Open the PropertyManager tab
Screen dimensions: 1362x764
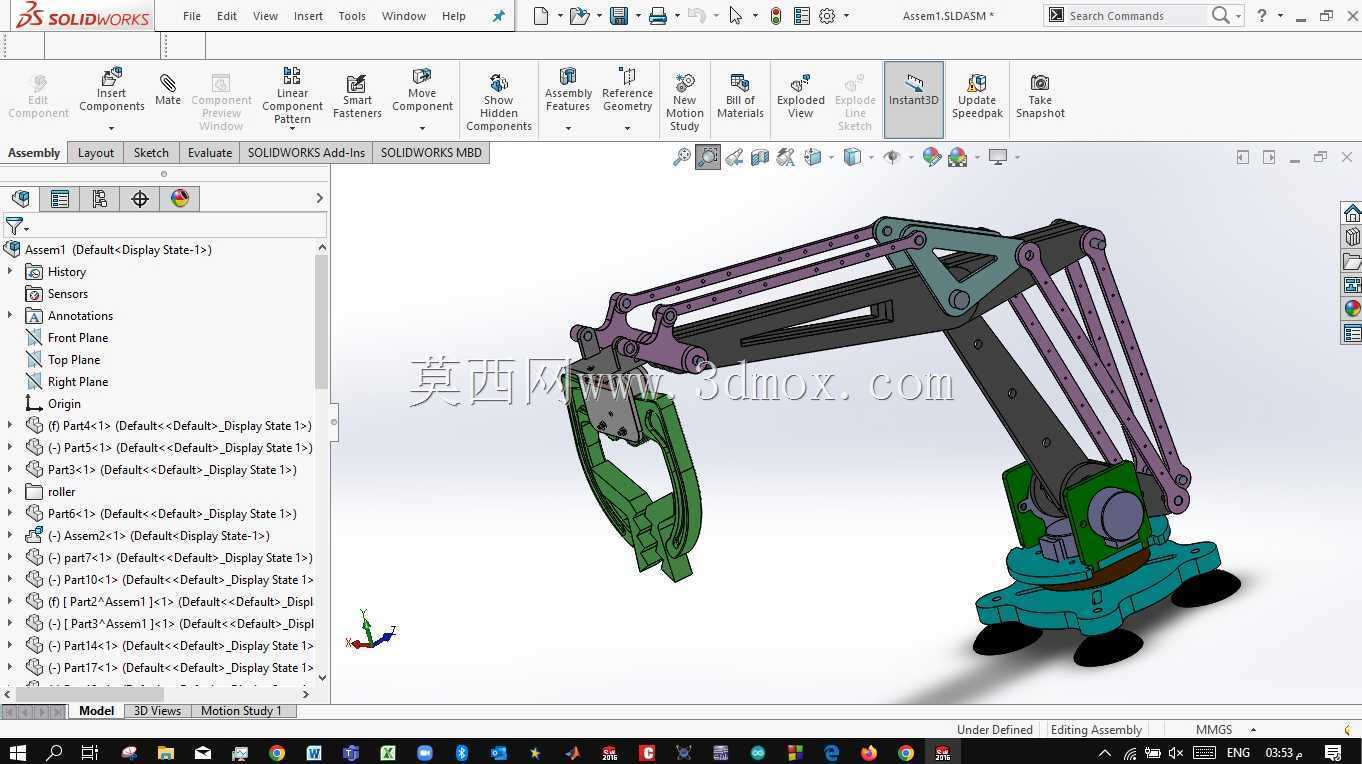tap(60, 199)
